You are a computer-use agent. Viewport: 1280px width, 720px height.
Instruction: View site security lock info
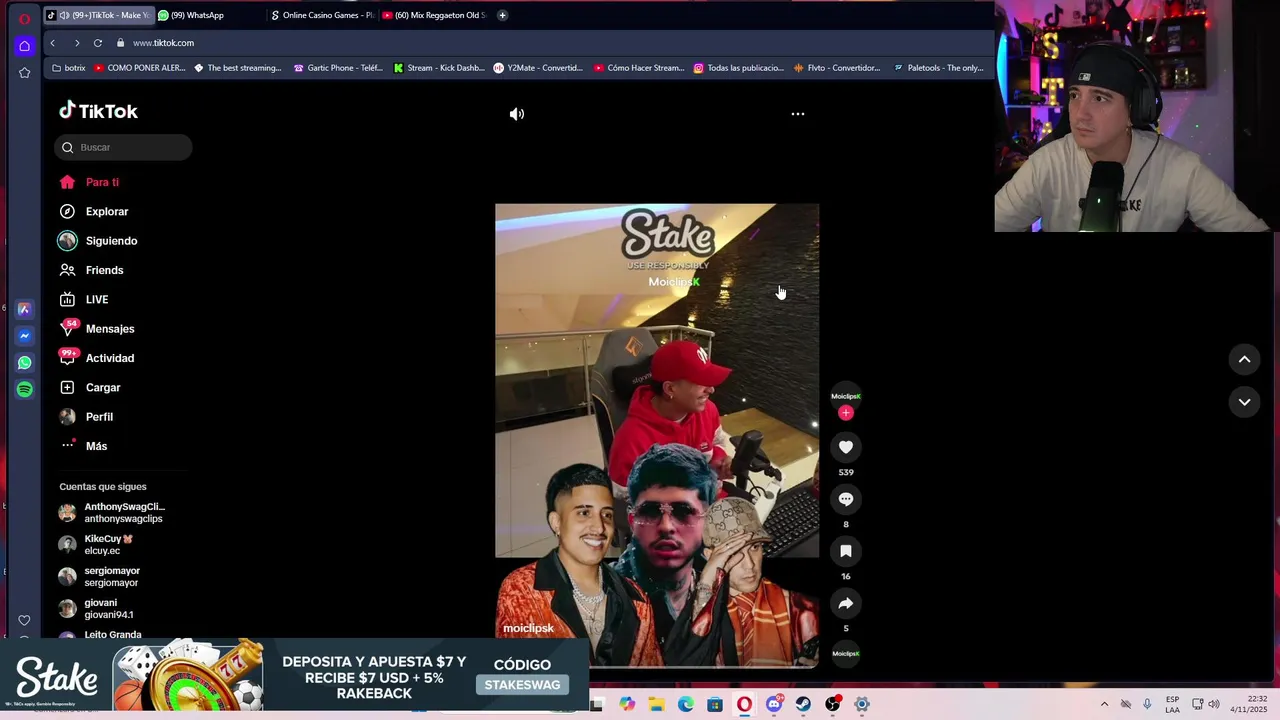pos(120,43)
